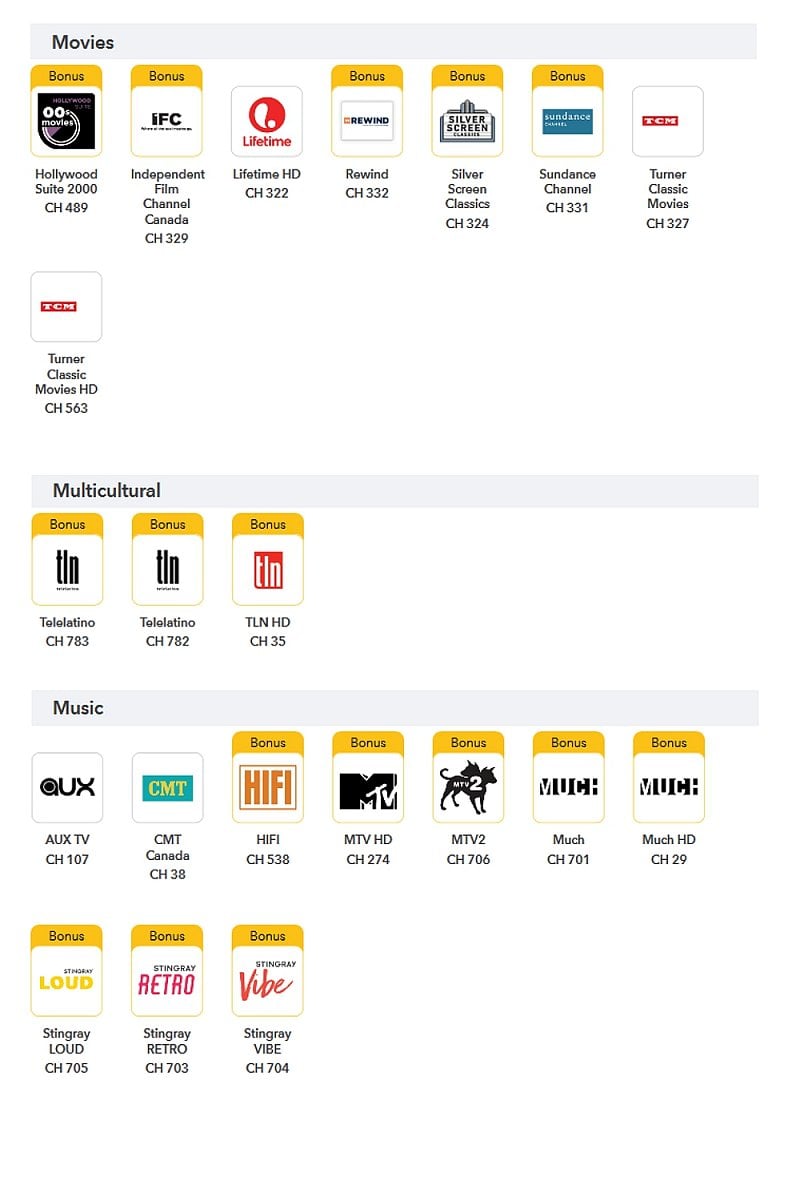Screen dimensions: 800x1200
Task: Pick the CMT Canada logo
Action: [167, 788]
